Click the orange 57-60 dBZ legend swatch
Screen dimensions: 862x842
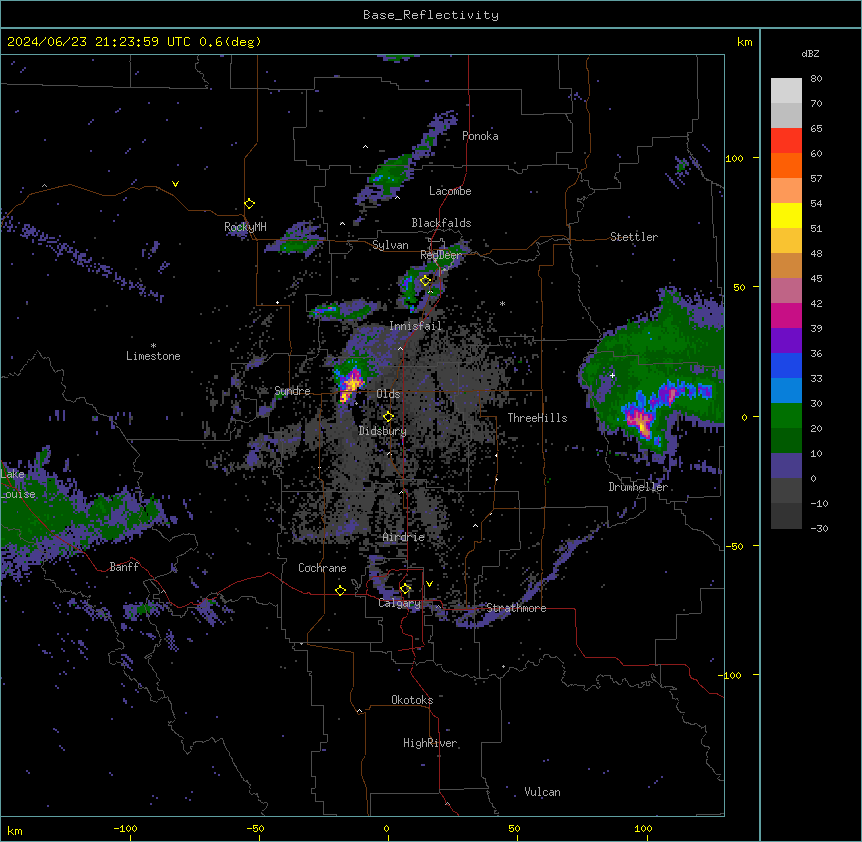pyautogui.click(x=786, y=165)
